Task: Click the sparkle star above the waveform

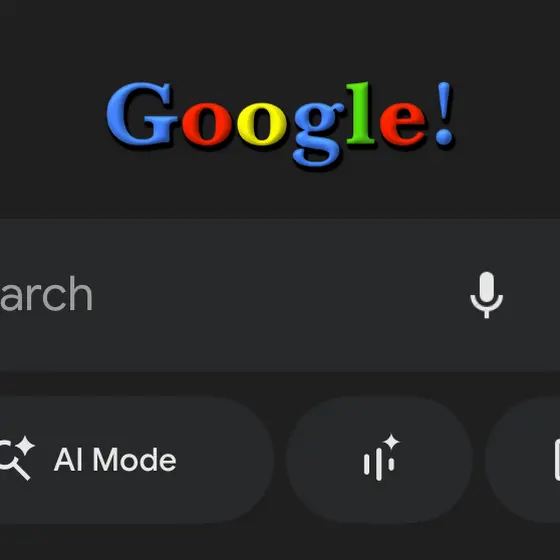Action: pos(392,441)
